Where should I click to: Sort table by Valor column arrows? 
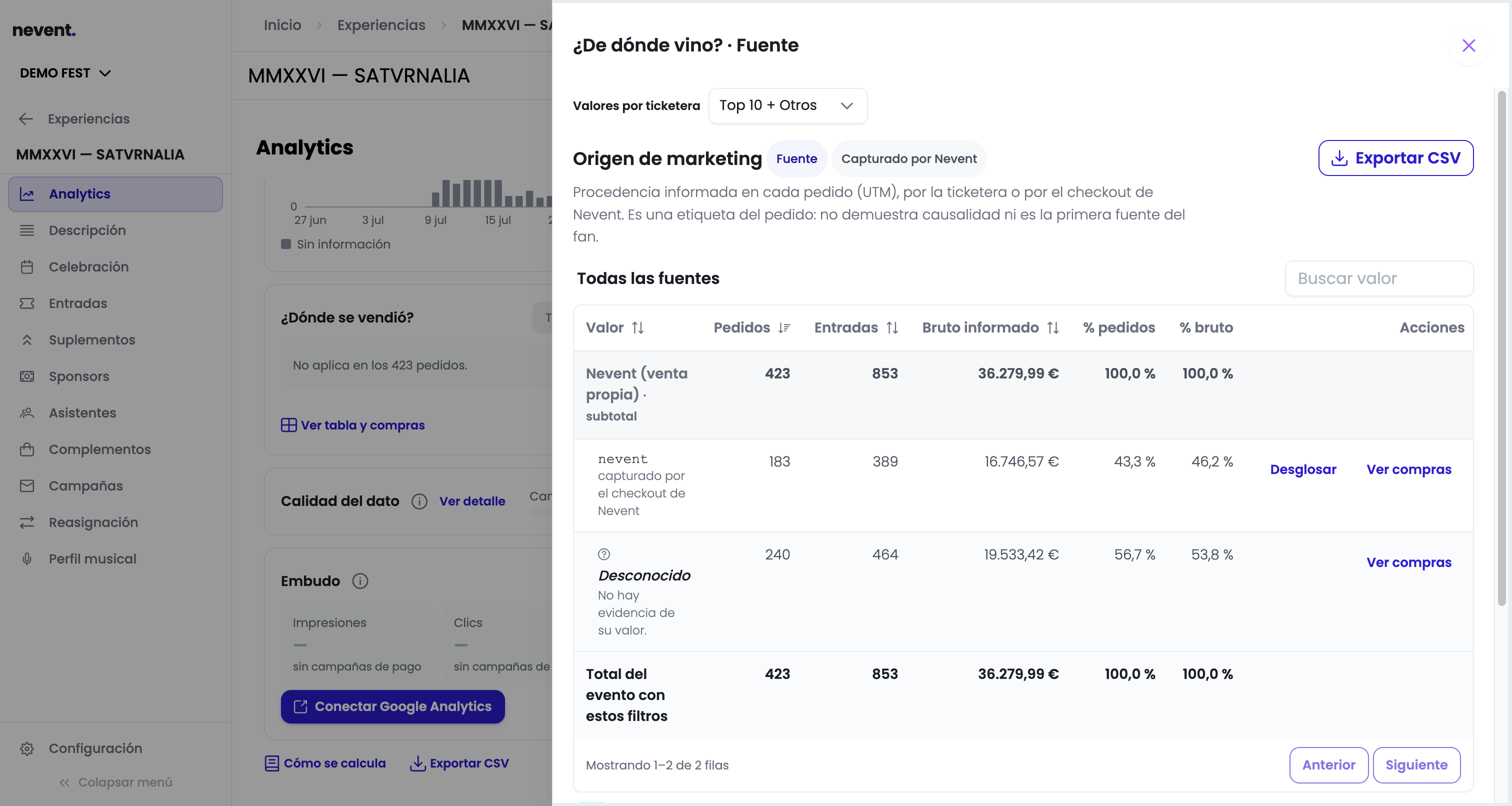(638, 327)
